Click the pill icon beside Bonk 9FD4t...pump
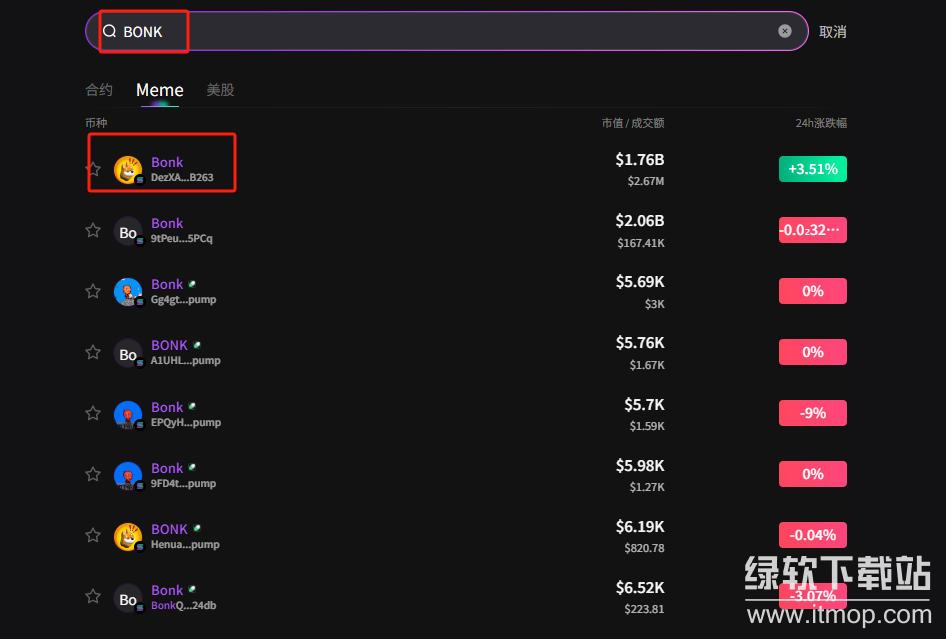 pyautogui.click(x=192, y=467)
